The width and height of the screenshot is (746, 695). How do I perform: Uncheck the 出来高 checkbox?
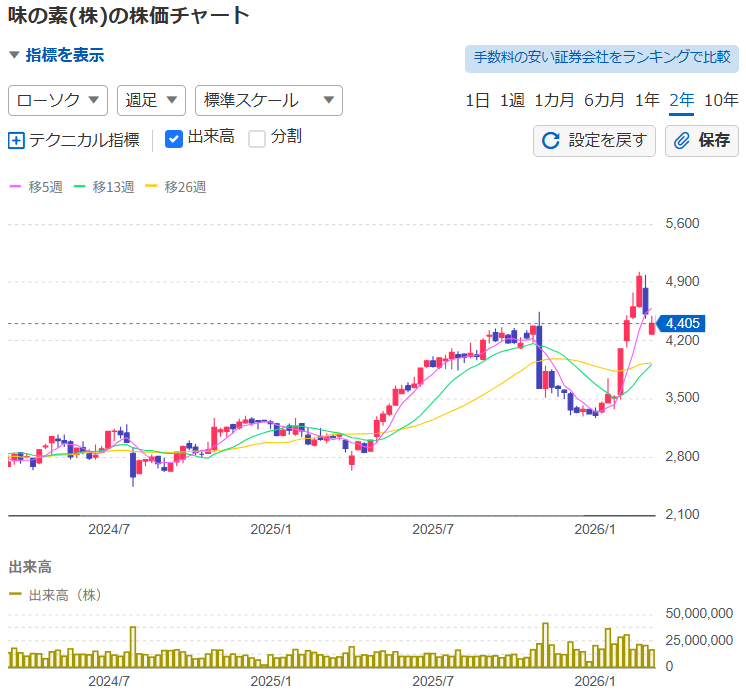click(173, 139)
